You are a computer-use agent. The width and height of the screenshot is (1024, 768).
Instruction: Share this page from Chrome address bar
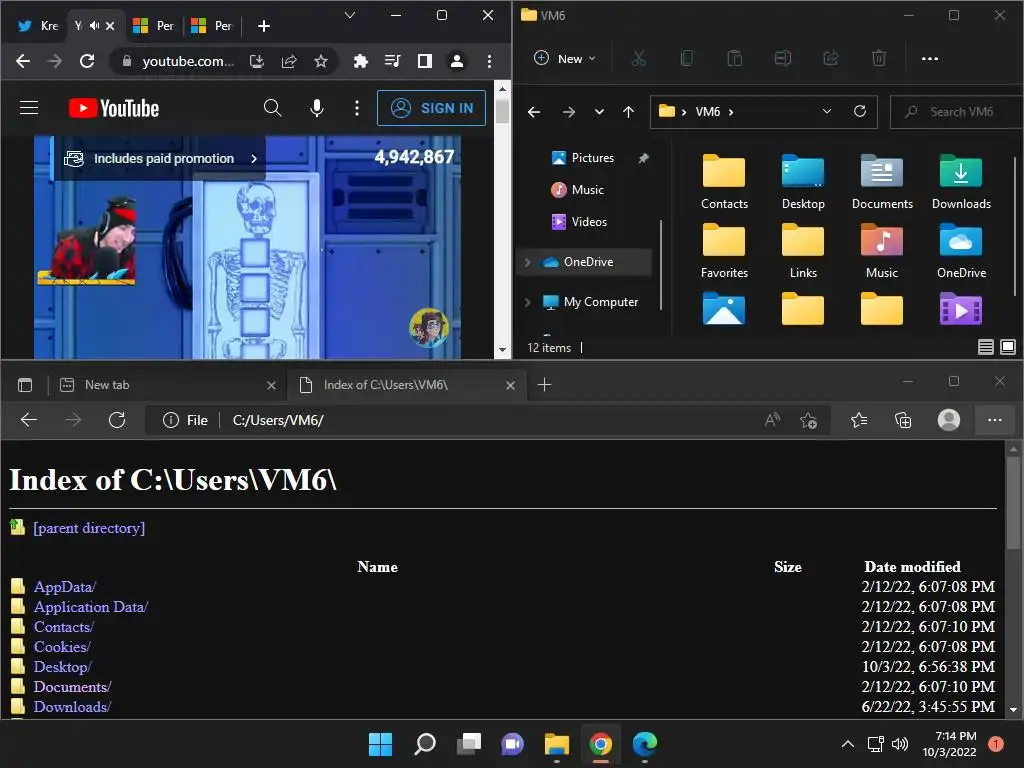[289, 61]
